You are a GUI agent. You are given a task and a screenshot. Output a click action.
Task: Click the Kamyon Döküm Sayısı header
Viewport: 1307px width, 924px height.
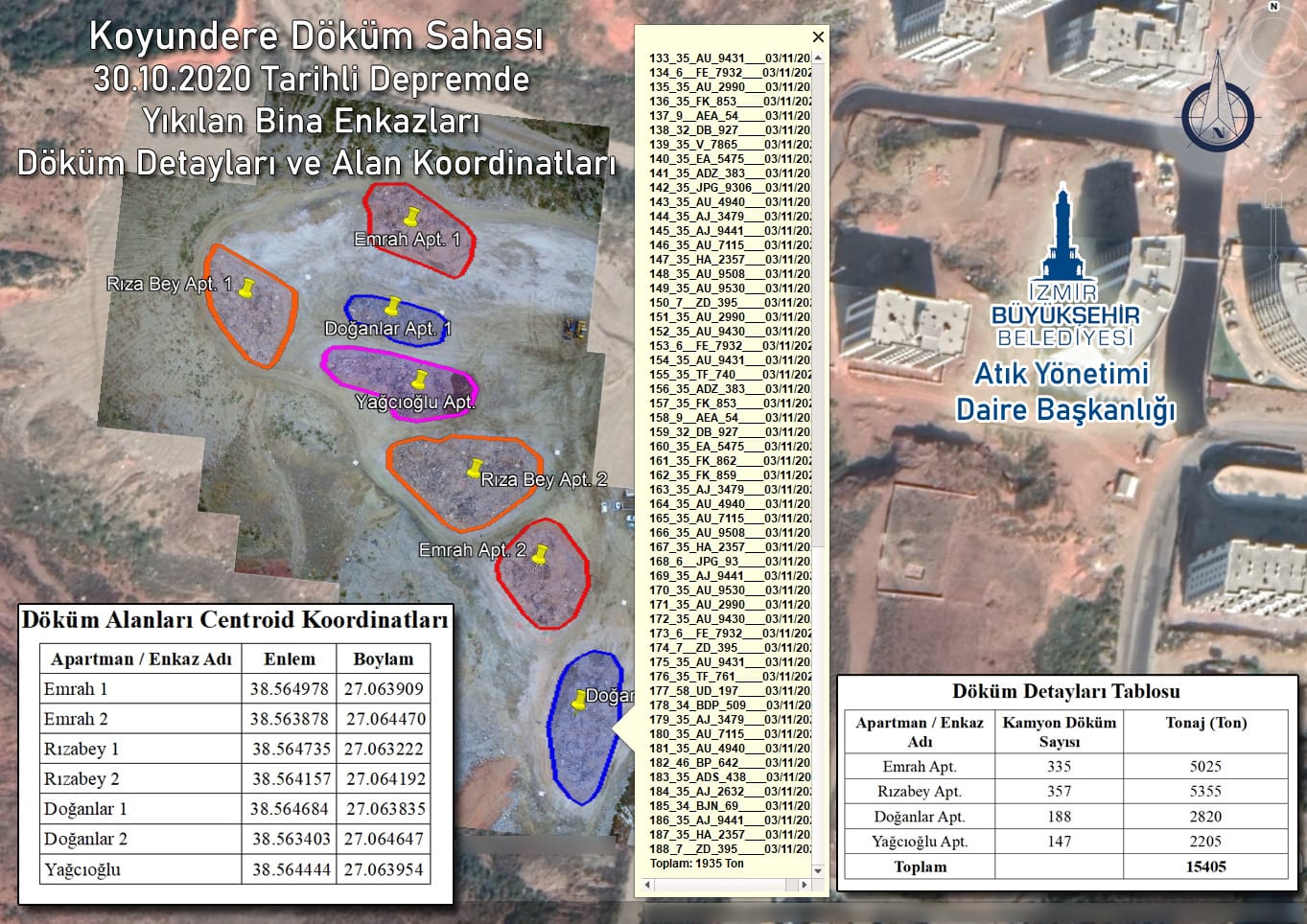click(1060, 732)
